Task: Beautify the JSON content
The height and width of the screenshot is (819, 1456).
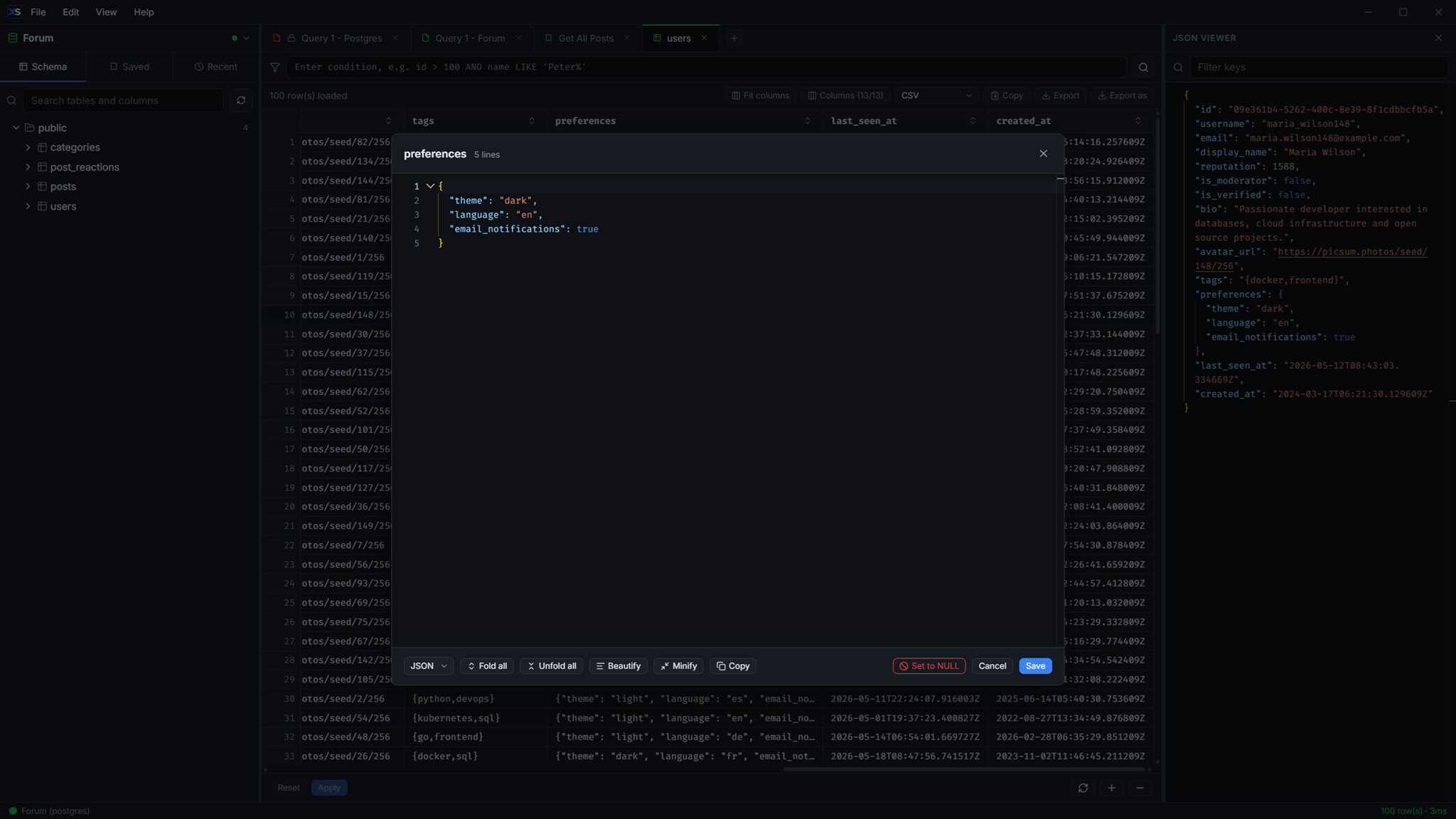Action: click(619, 666)
